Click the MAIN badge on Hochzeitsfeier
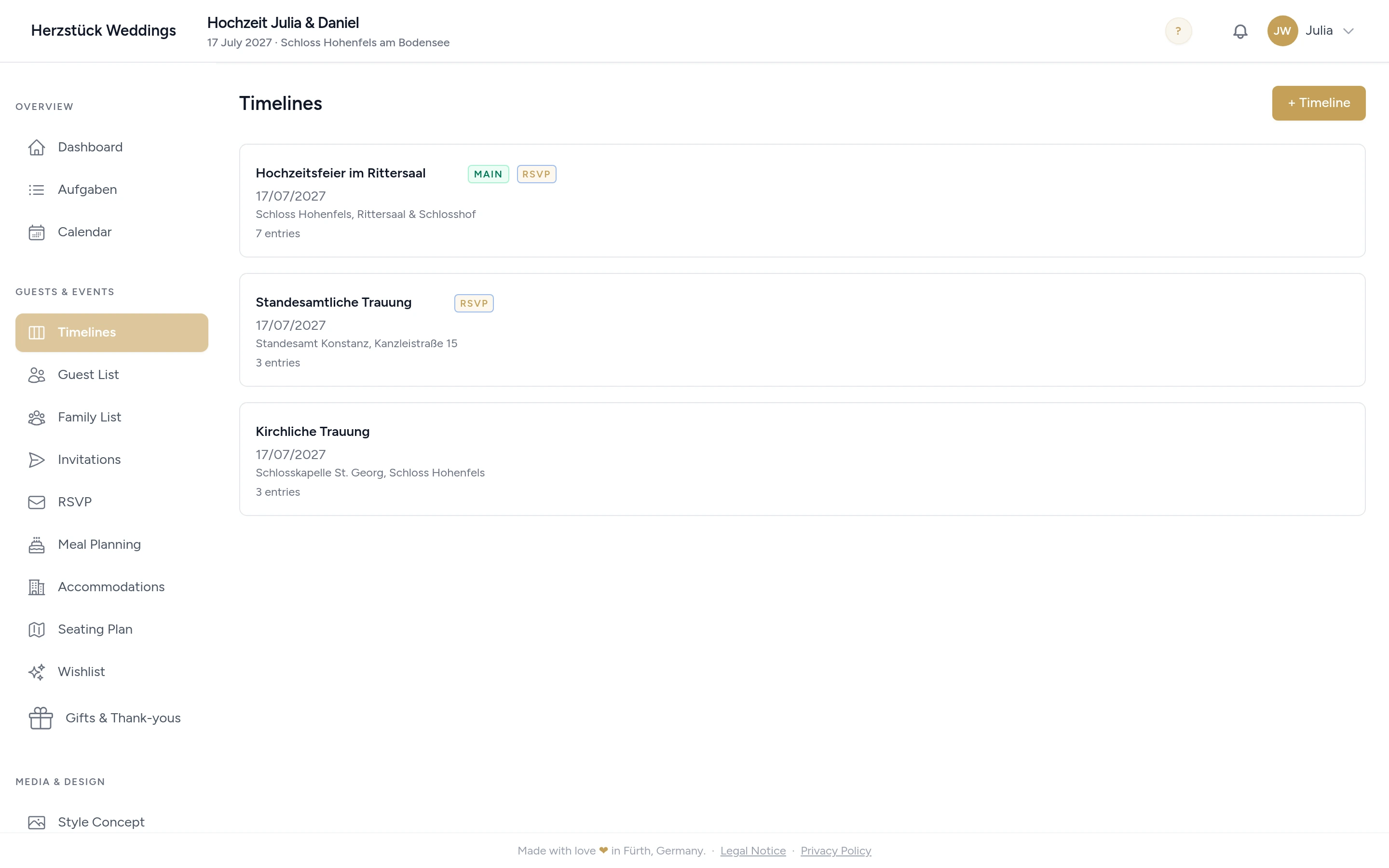This screenshot has width=1389, height=868. pos(488,174)
